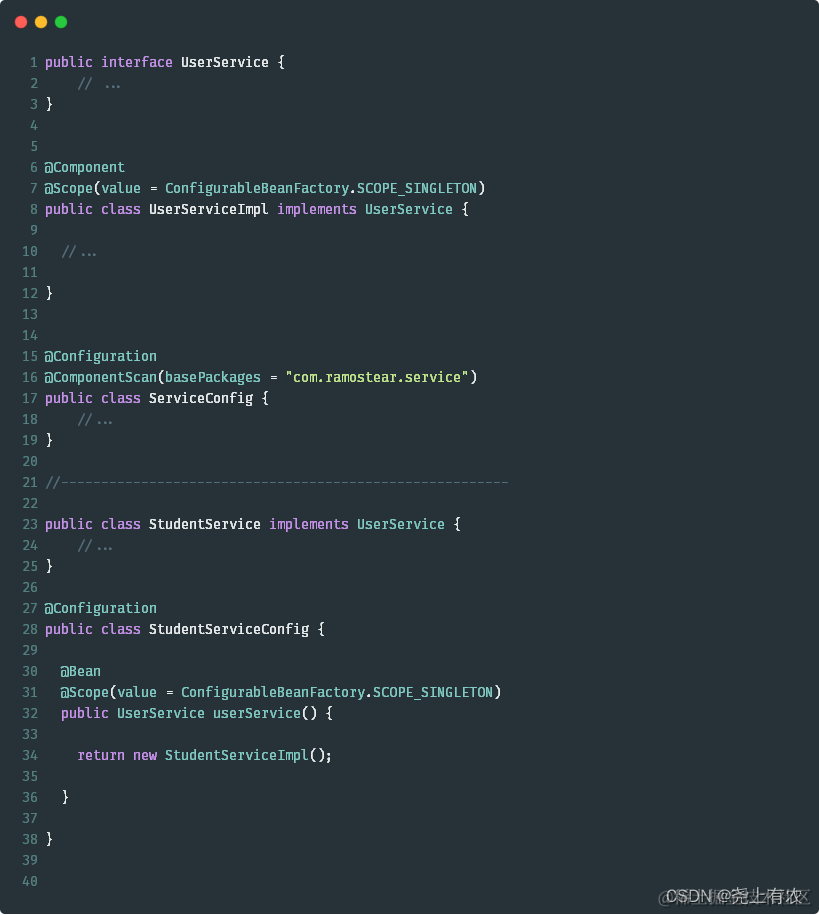Image resolution: width=819 pixels, height=915 pixels.
Task: Click the red close window dot
Action: 21,22
